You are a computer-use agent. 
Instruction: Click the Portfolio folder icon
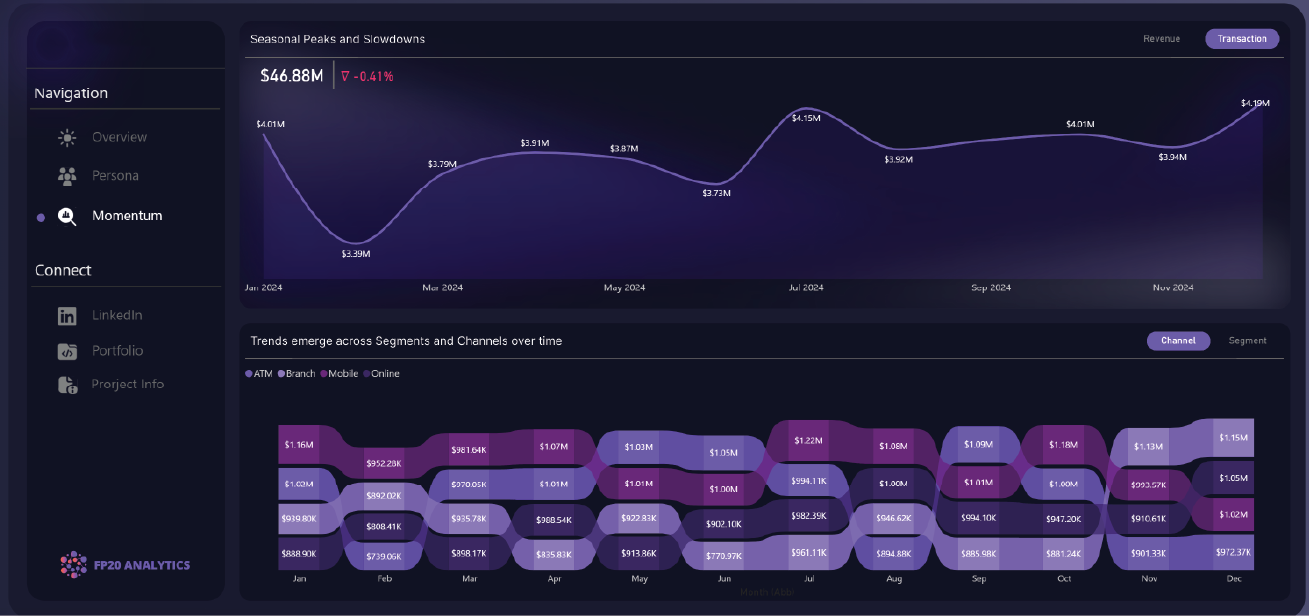tap(67, 351)
